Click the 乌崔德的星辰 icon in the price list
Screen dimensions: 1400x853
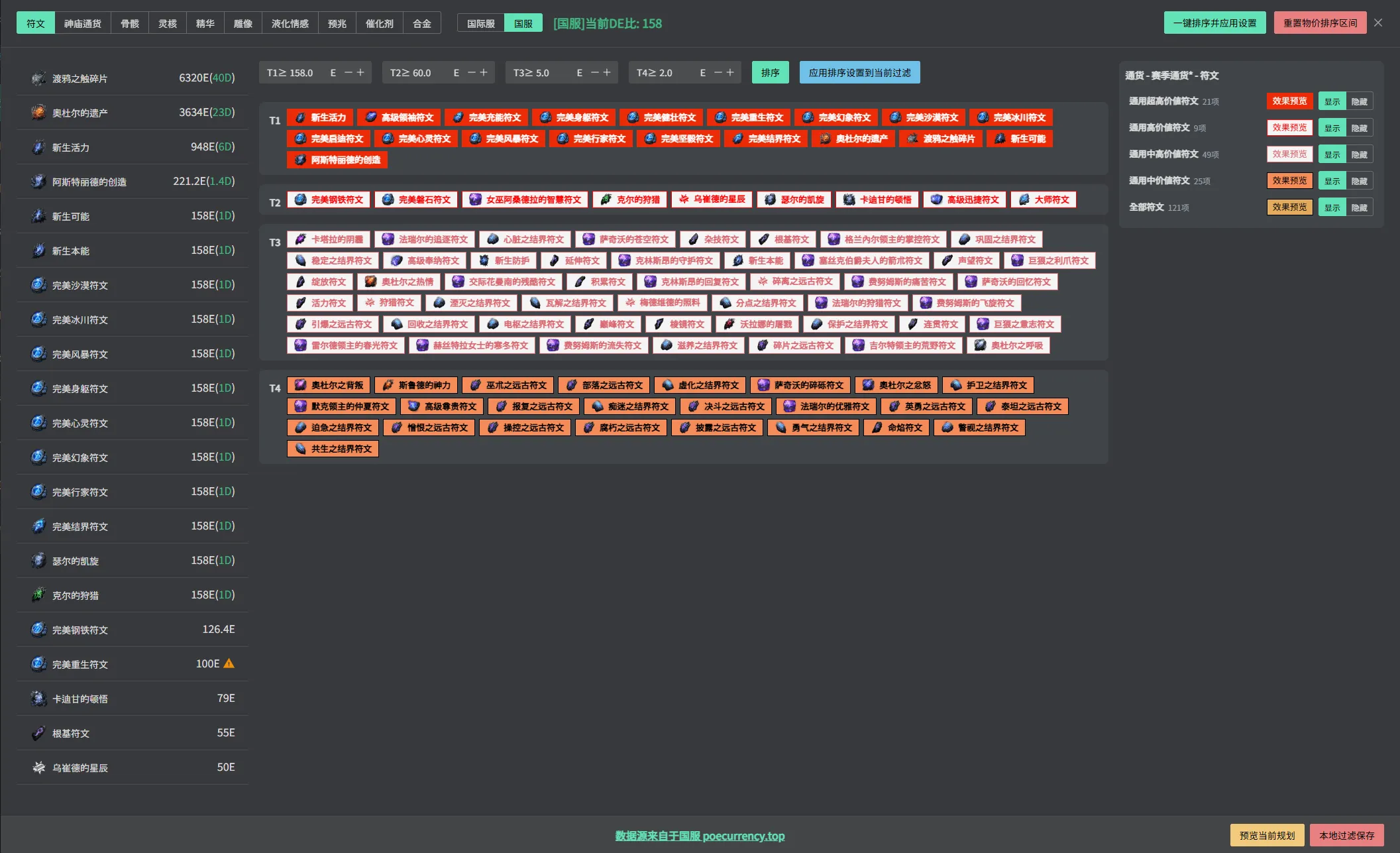tap(38, 768)
